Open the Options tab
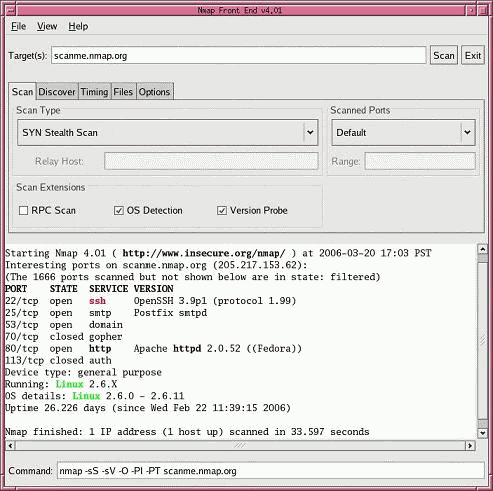 point(154,92)
